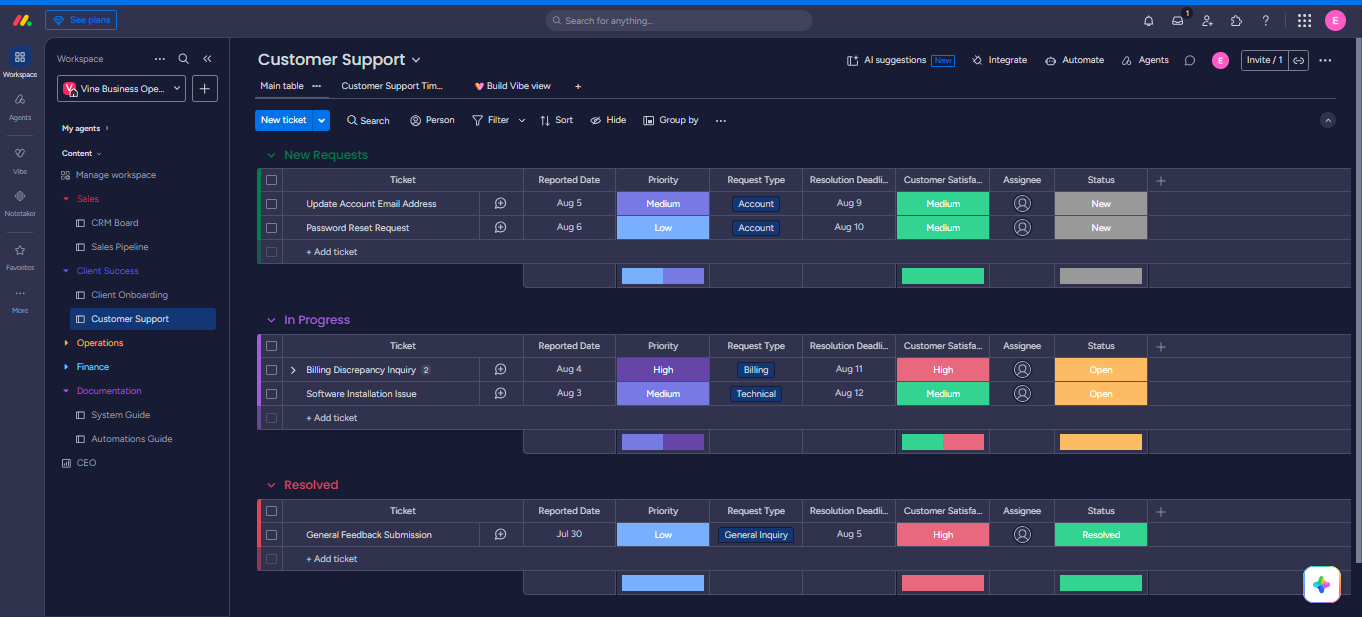The width and height of the screenshot is (1362, 617).
Task: Click the Invite / 1 button
Action: [x=1264, y=60]
